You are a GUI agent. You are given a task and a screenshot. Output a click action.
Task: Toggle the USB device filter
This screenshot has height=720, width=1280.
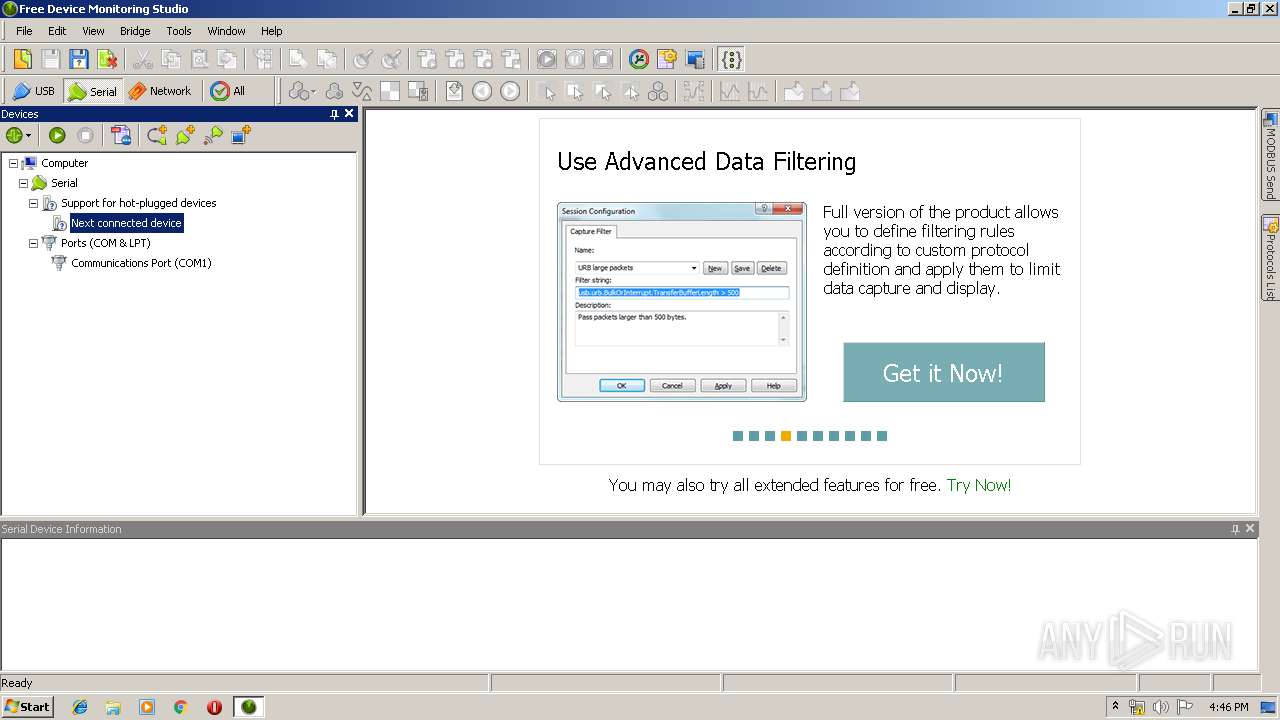pyautogui.click(x=34, y=91)
